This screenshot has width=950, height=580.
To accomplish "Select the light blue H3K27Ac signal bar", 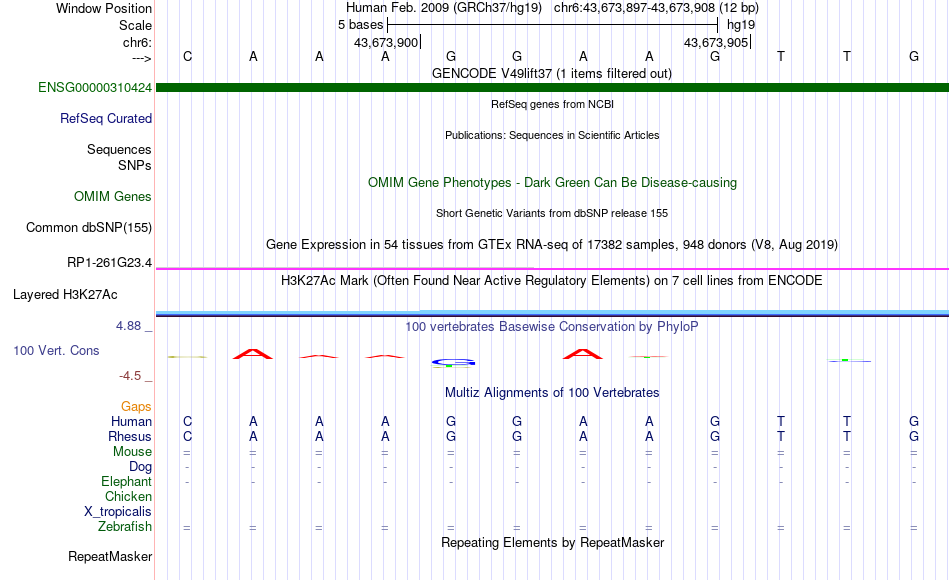I will 552,313.
